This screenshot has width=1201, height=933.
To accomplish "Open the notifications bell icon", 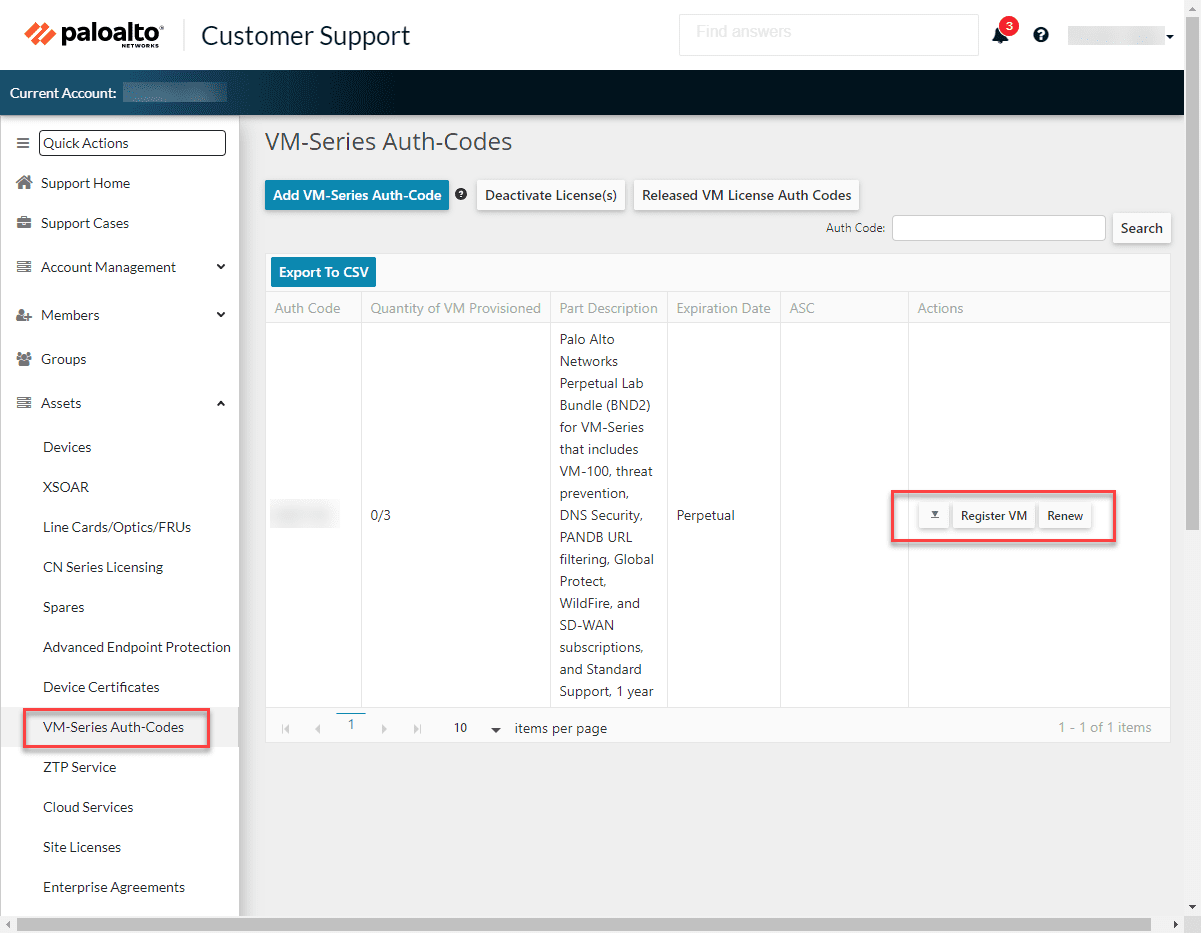I will click(1000, 36).
